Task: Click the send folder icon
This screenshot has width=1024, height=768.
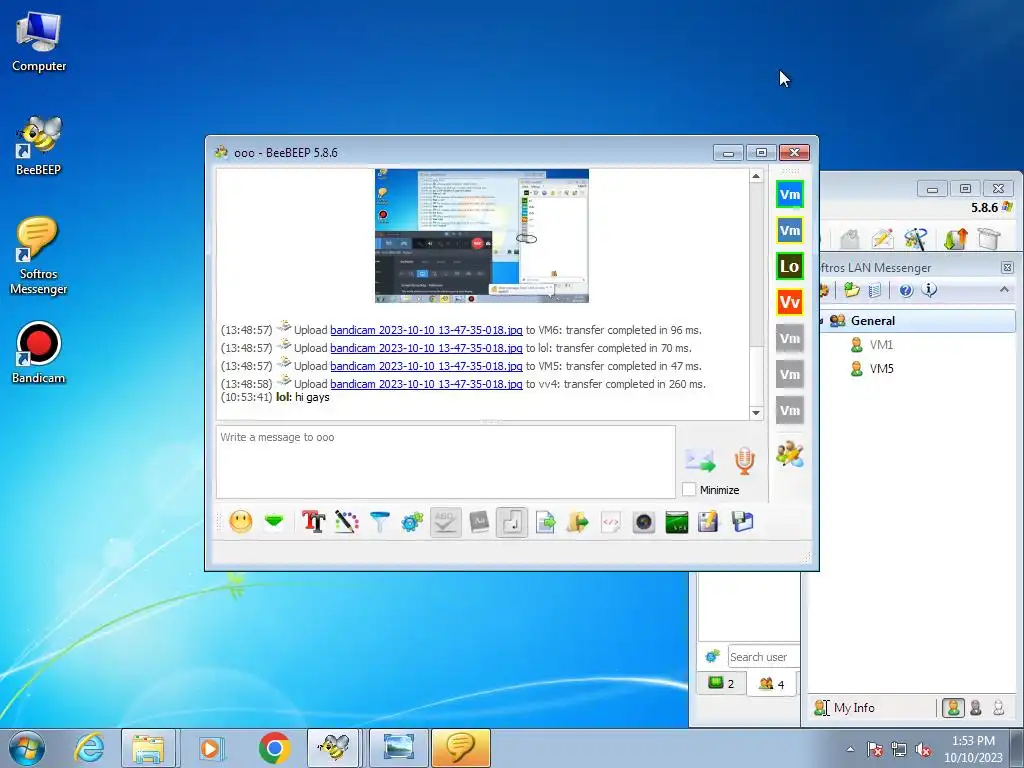Action: click(x=578, y=522)
